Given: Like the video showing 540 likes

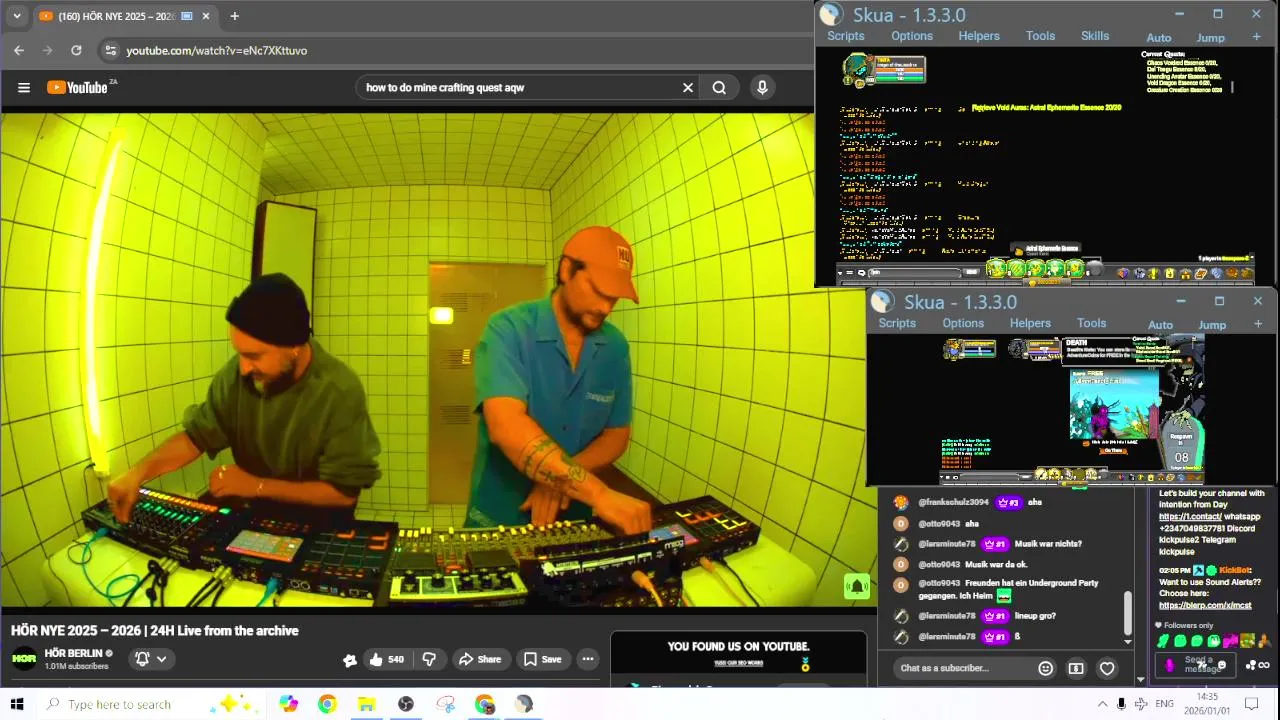Looking at the screenshot, I should tap(386, 659).
